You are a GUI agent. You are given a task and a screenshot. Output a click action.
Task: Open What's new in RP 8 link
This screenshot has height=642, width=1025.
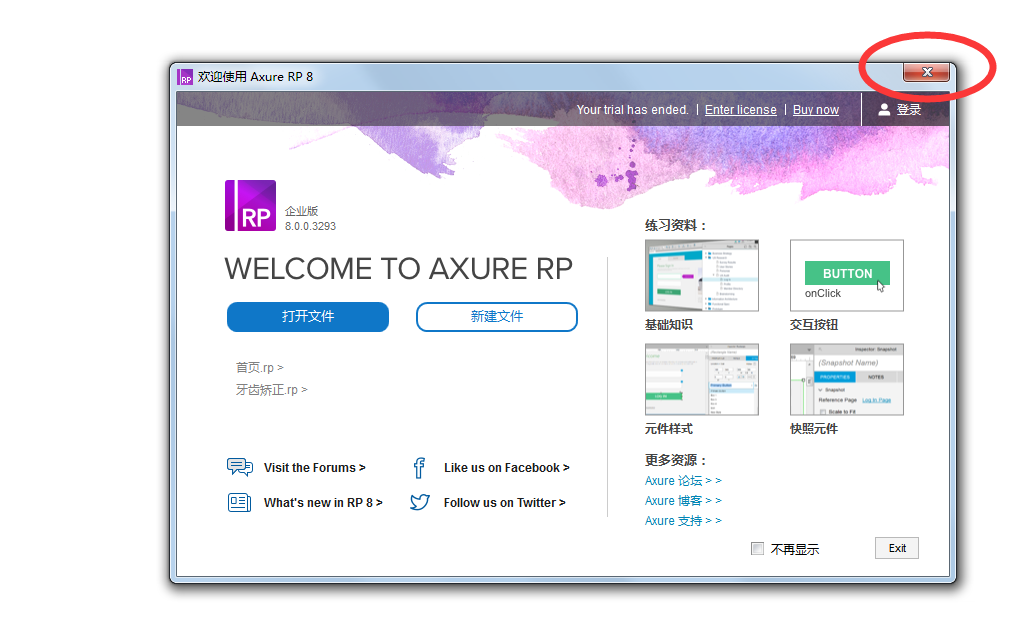pyautogui.click(x=323, y=502)
